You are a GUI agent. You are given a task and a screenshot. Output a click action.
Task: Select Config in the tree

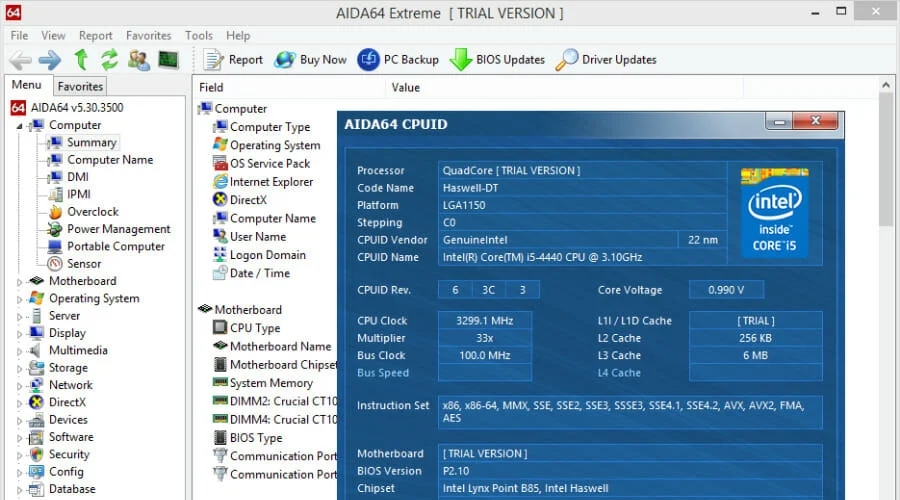coord(66,471)
